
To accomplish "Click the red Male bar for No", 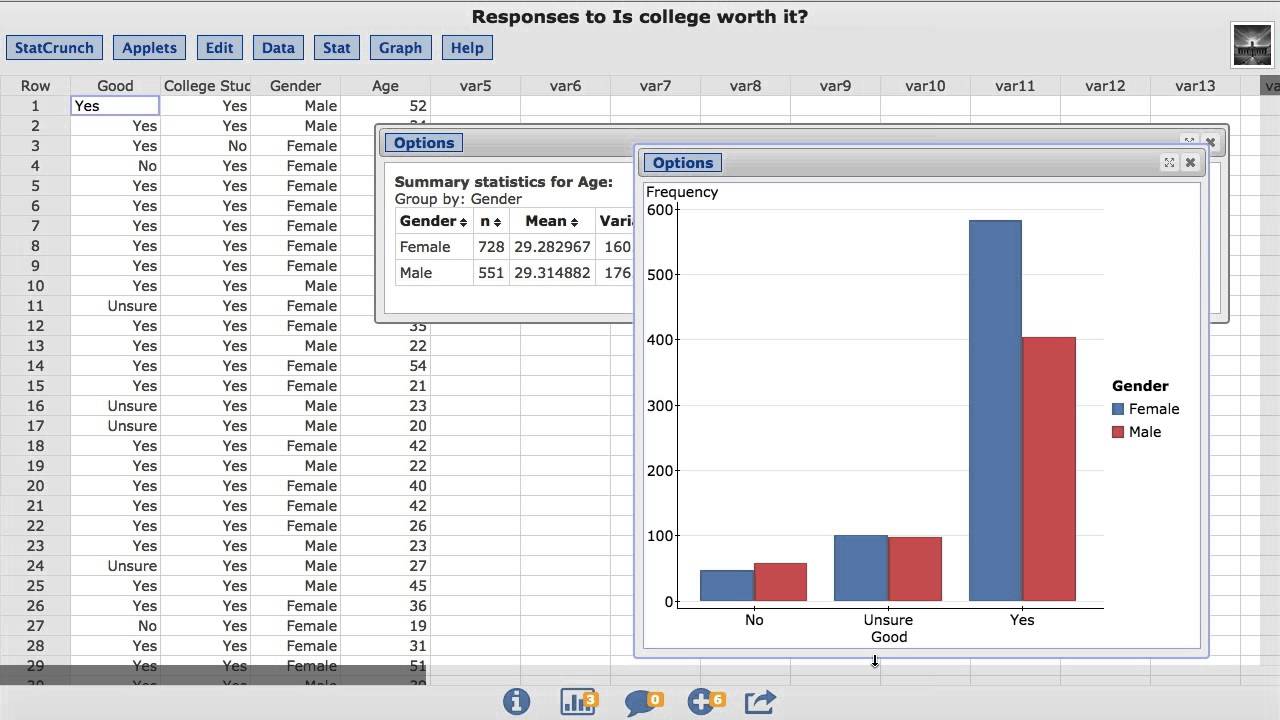I will coord(781,582).
